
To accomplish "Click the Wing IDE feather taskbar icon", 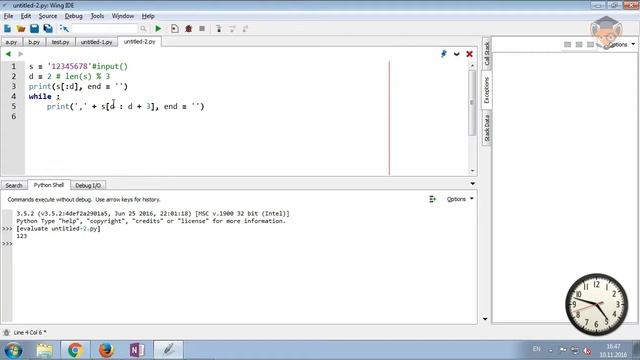I will 168,350.
